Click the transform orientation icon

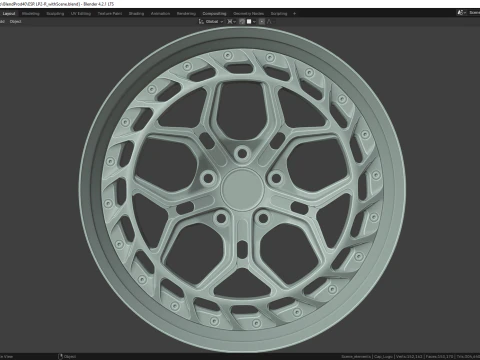coord(201,22)
